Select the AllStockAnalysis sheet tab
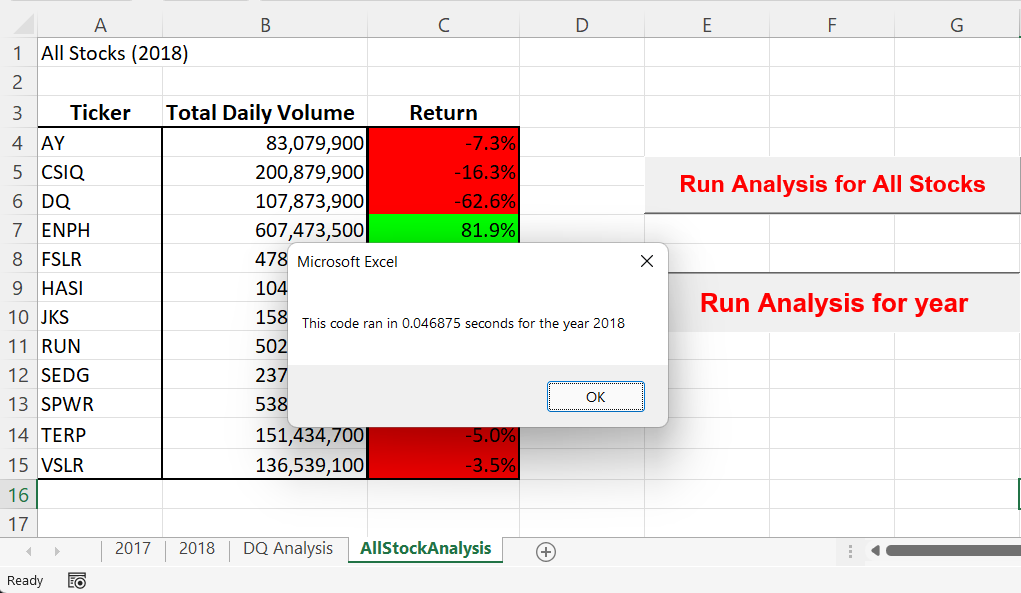Viewport: 1021px width, 593px height. pos(425,549)
